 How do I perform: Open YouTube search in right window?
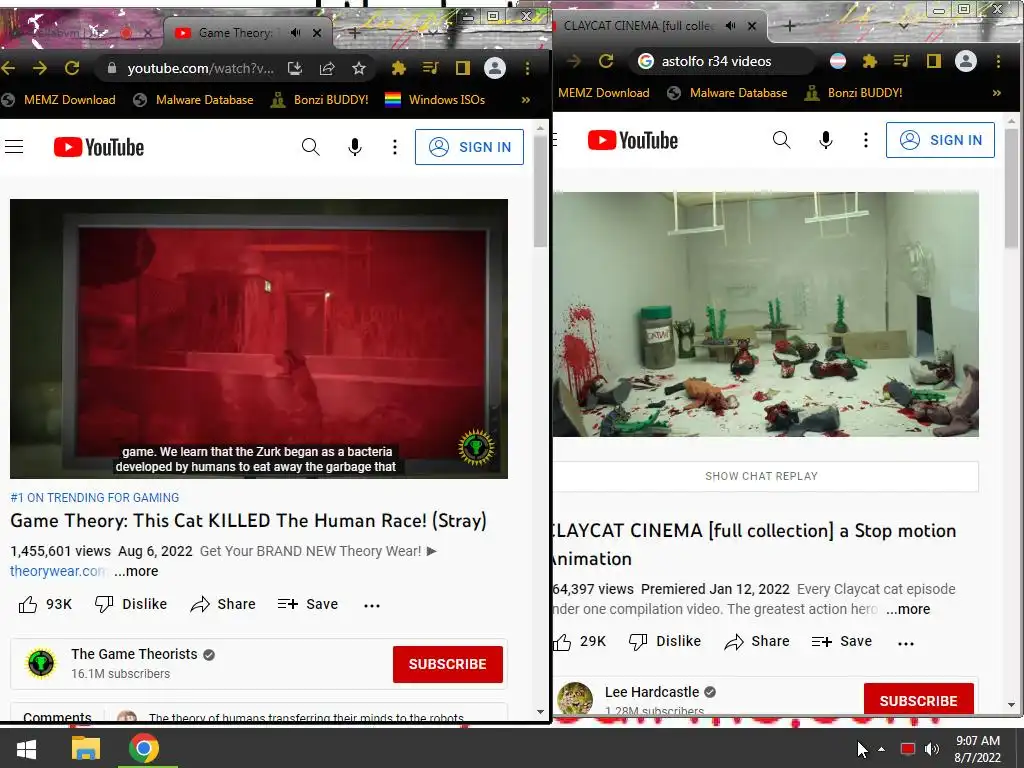782,140
